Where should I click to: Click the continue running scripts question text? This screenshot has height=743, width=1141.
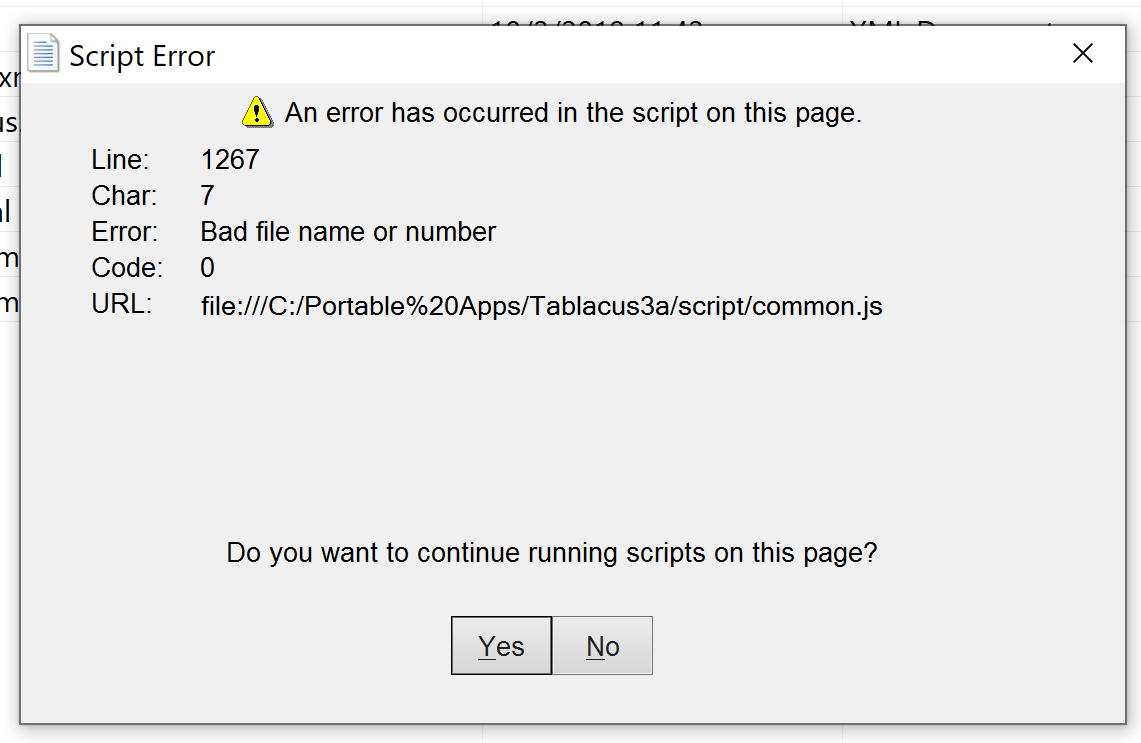tap(550, 552)
